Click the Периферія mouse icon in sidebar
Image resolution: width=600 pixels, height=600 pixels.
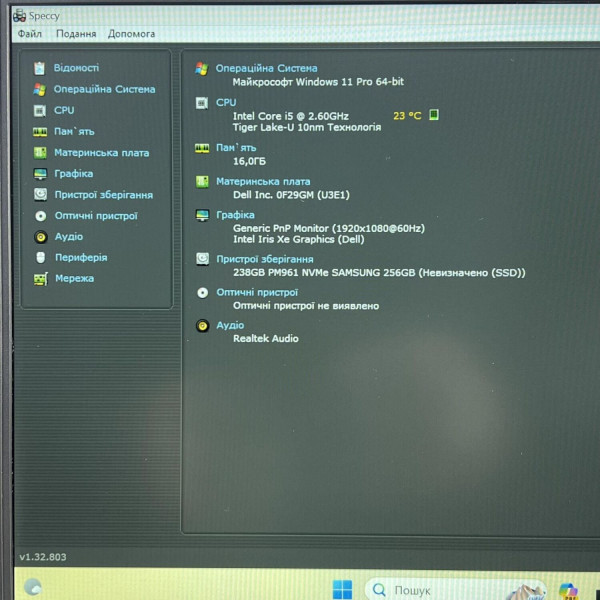(x=41, y=258)
